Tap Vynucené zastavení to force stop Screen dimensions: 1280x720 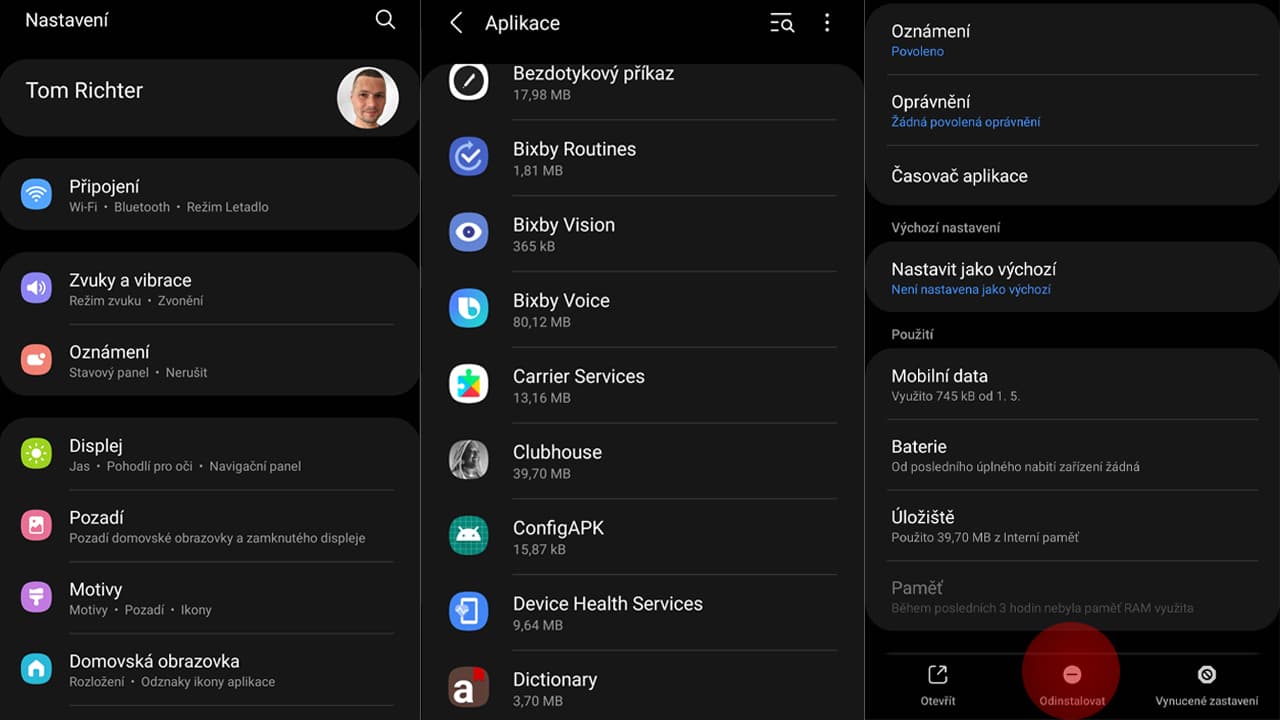(x=1207, y=685)
